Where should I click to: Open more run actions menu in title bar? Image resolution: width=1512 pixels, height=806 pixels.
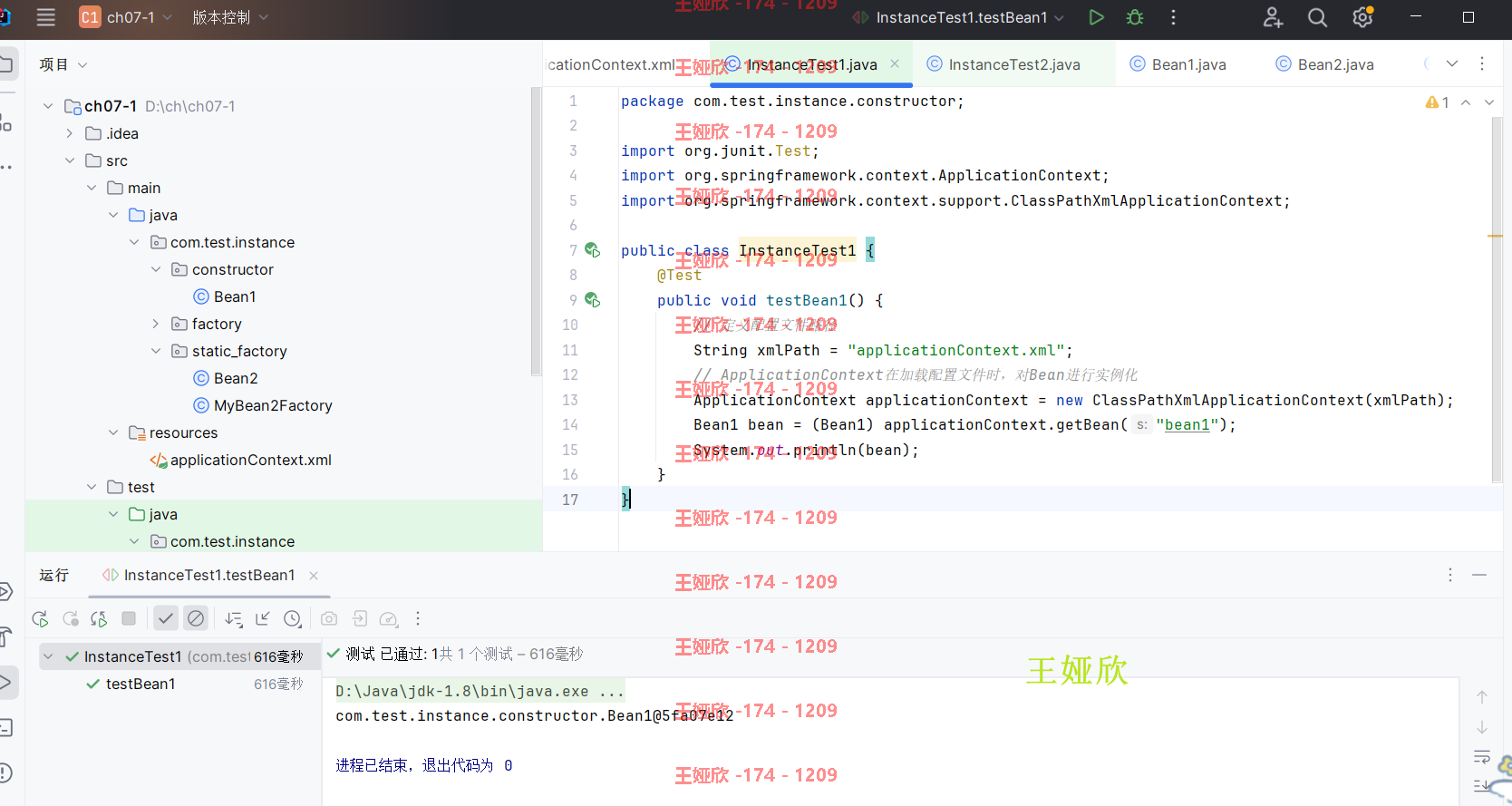pos(1173,17)
